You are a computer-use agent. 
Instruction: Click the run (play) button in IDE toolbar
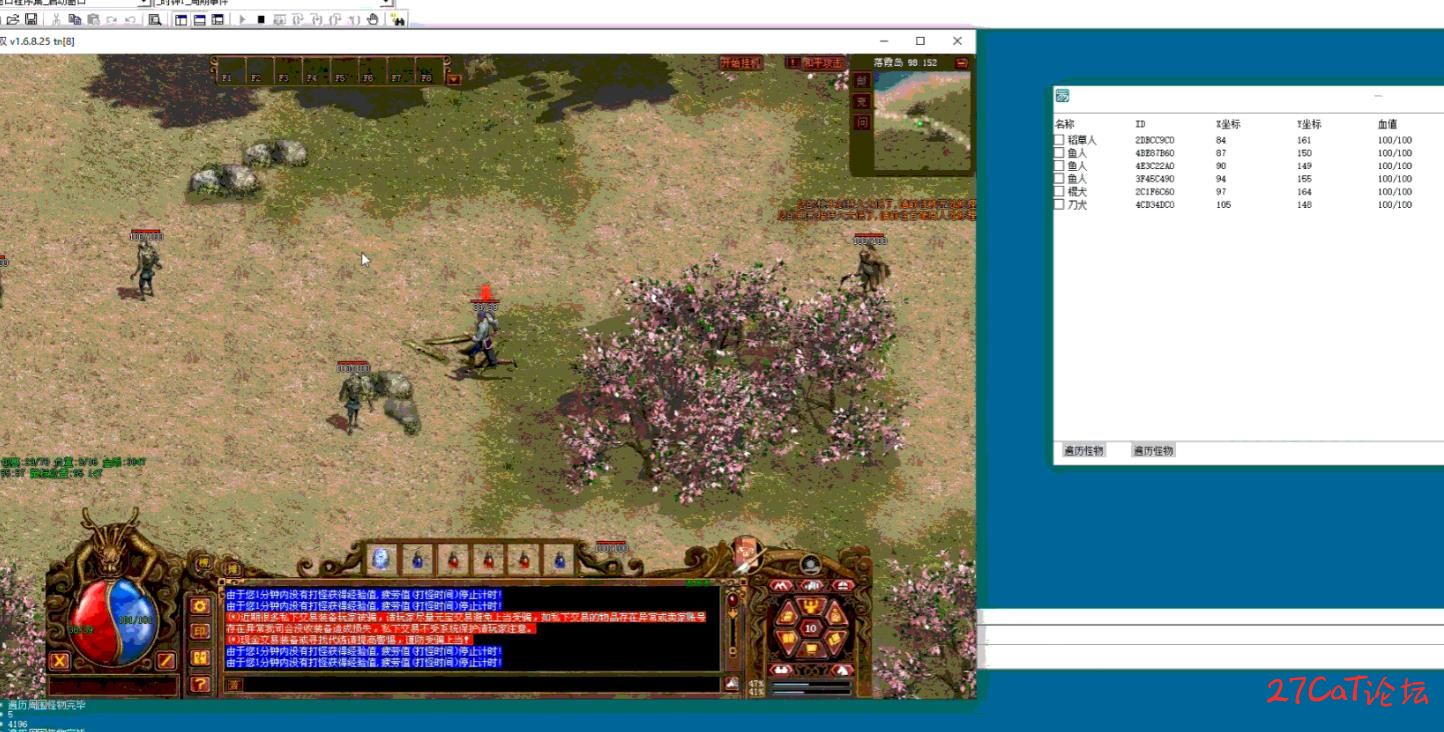(x=242, y=20)
